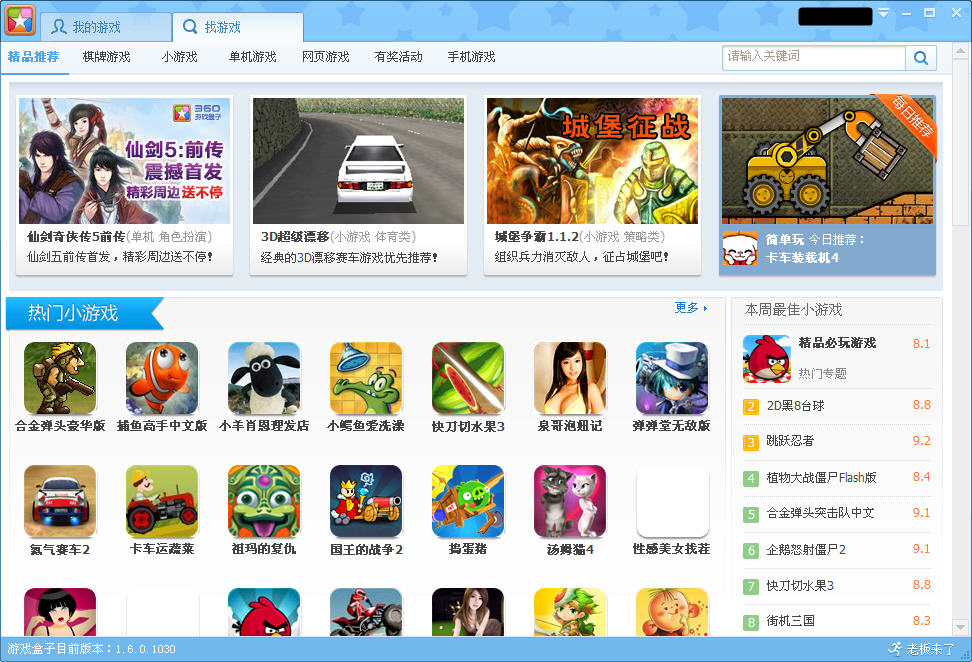Open the 城堡征战 banner thumbnail
The height and width of the screenshot is (662, 972).
pyautogui.click(x=592, y=161)
